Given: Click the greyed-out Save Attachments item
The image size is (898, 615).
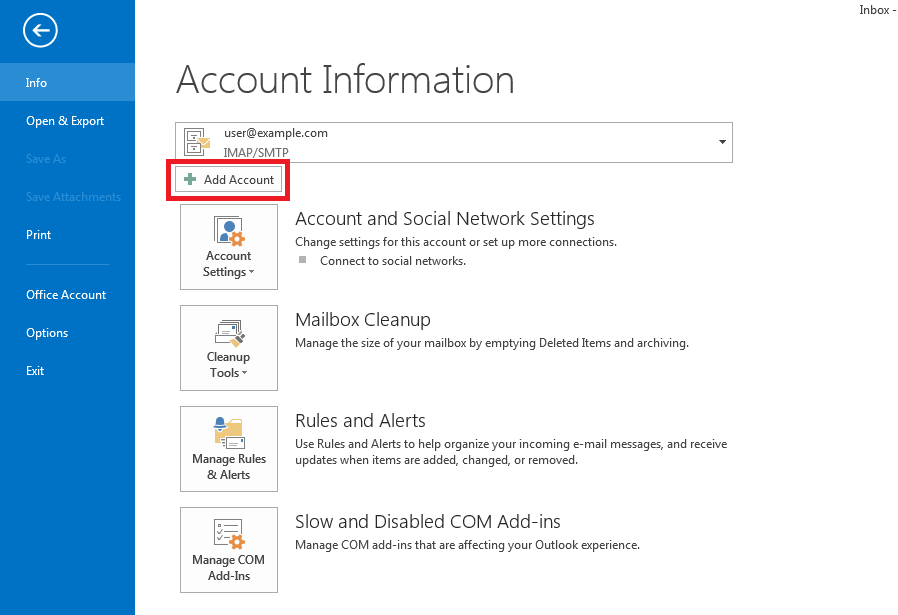Looking at the screenshot, I should pyautogui.click(x=73, y=197).
